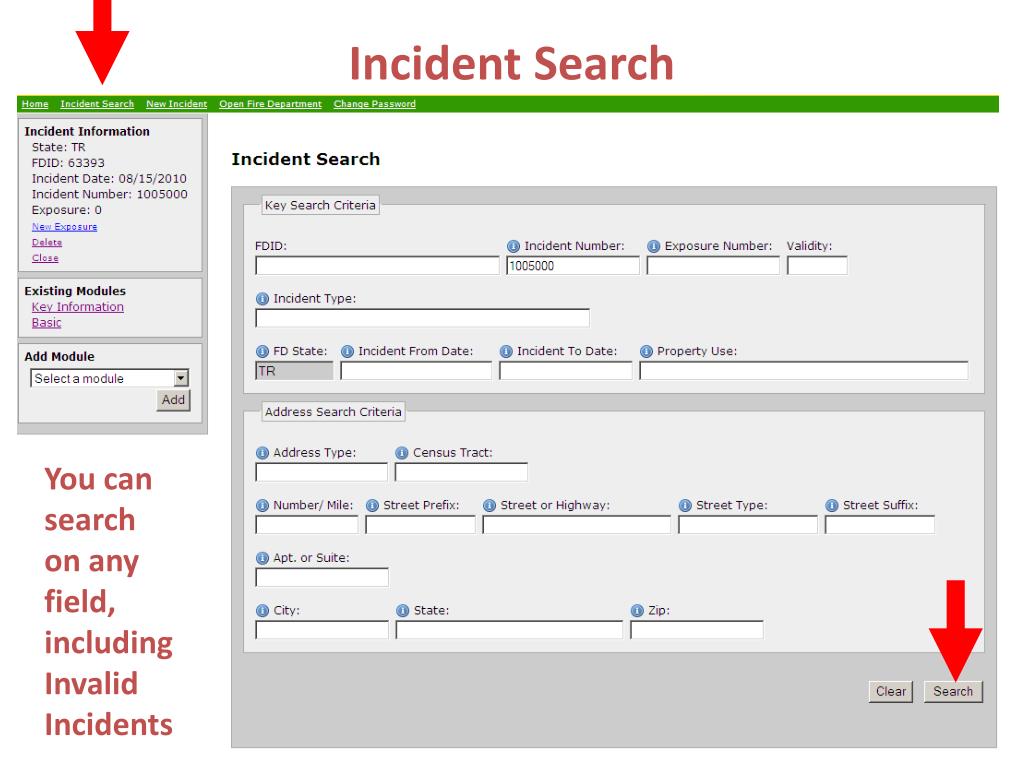Click the text 'FDID: 63393'
1024x768 pixels.
tap(68, 163)
